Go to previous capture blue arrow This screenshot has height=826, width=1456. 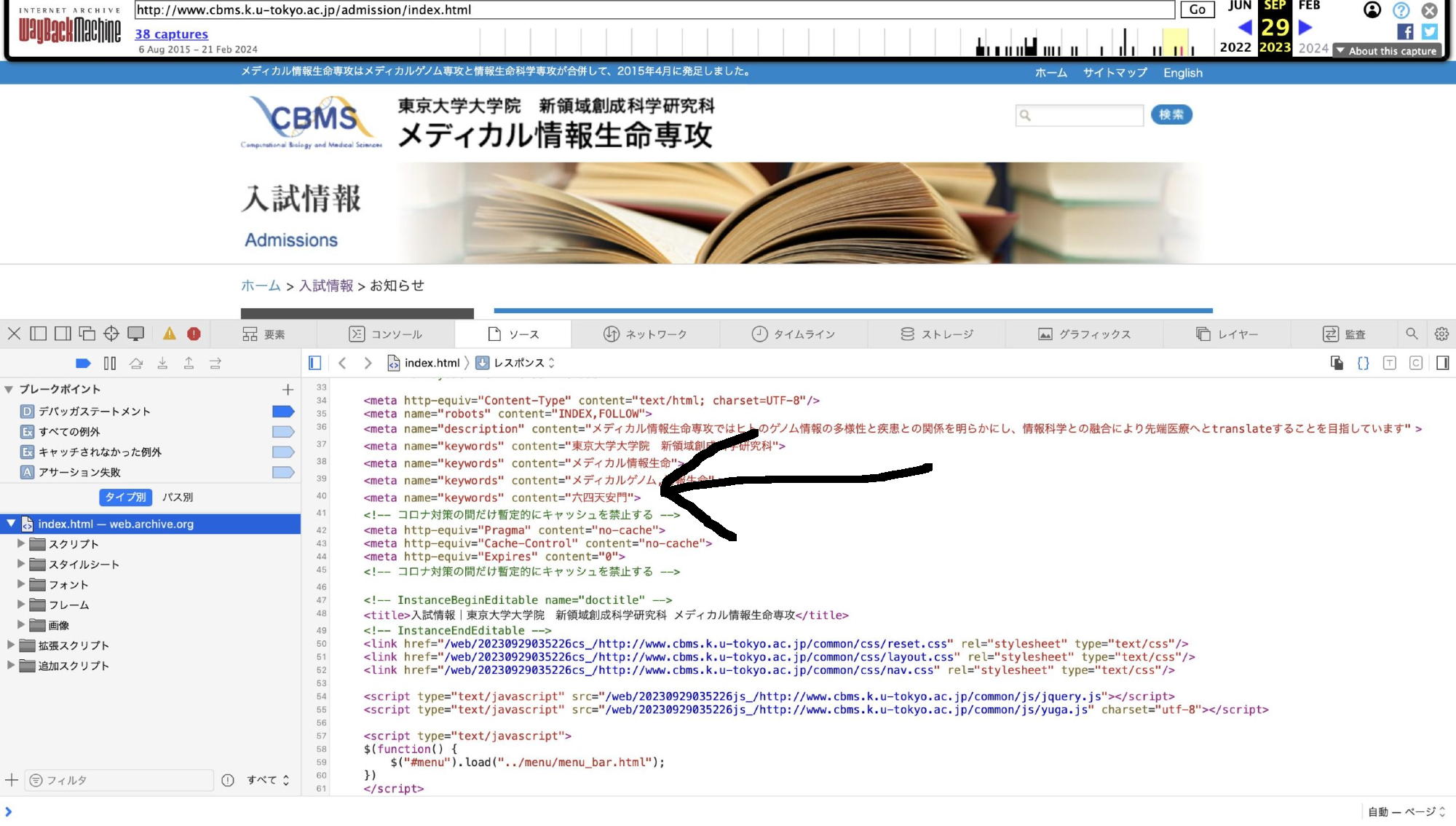point(1245,28)
